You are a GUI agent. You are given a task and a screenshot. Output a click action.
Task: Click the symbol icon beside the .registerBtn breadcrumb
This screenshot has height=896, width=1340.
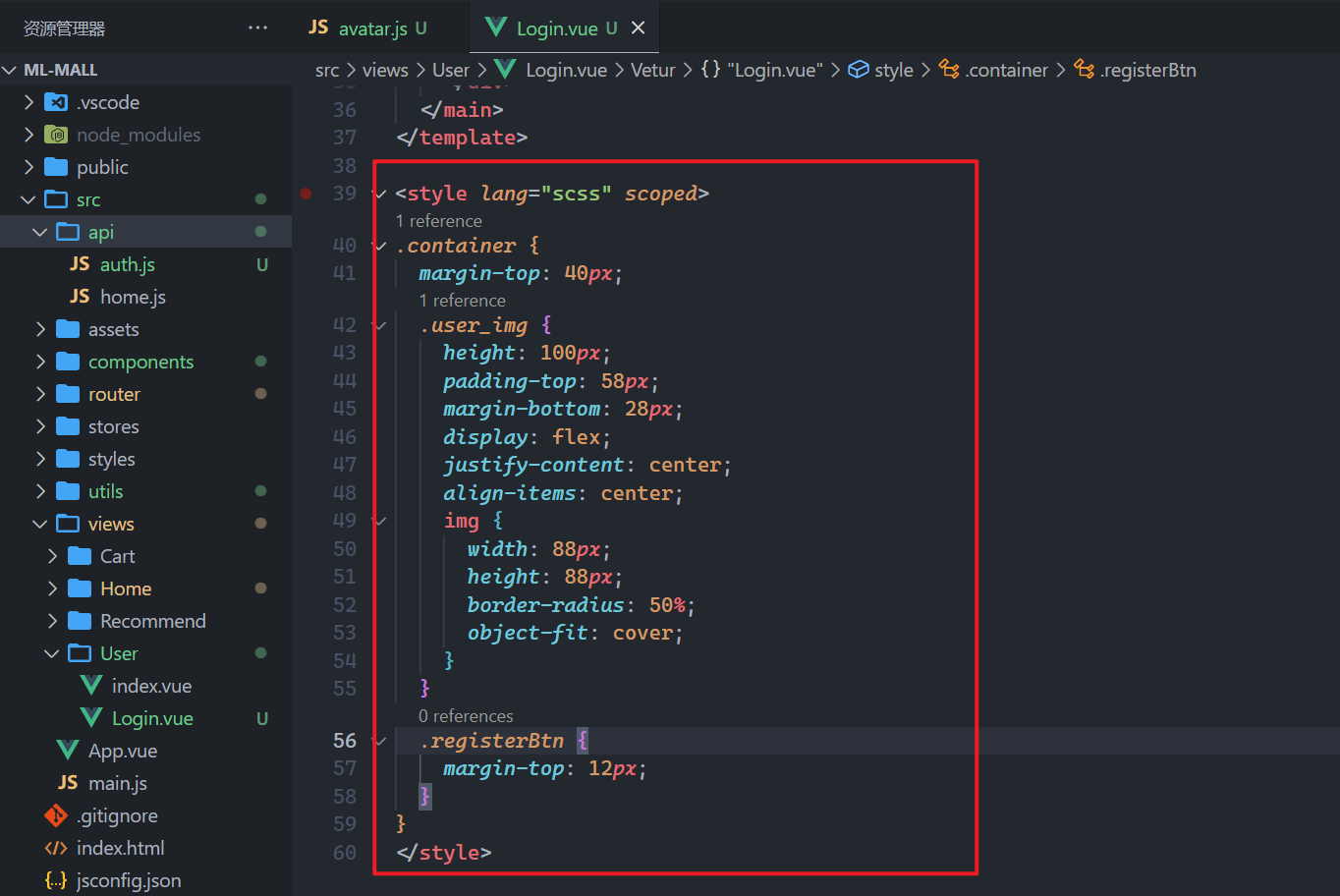tap(1084, 70)
